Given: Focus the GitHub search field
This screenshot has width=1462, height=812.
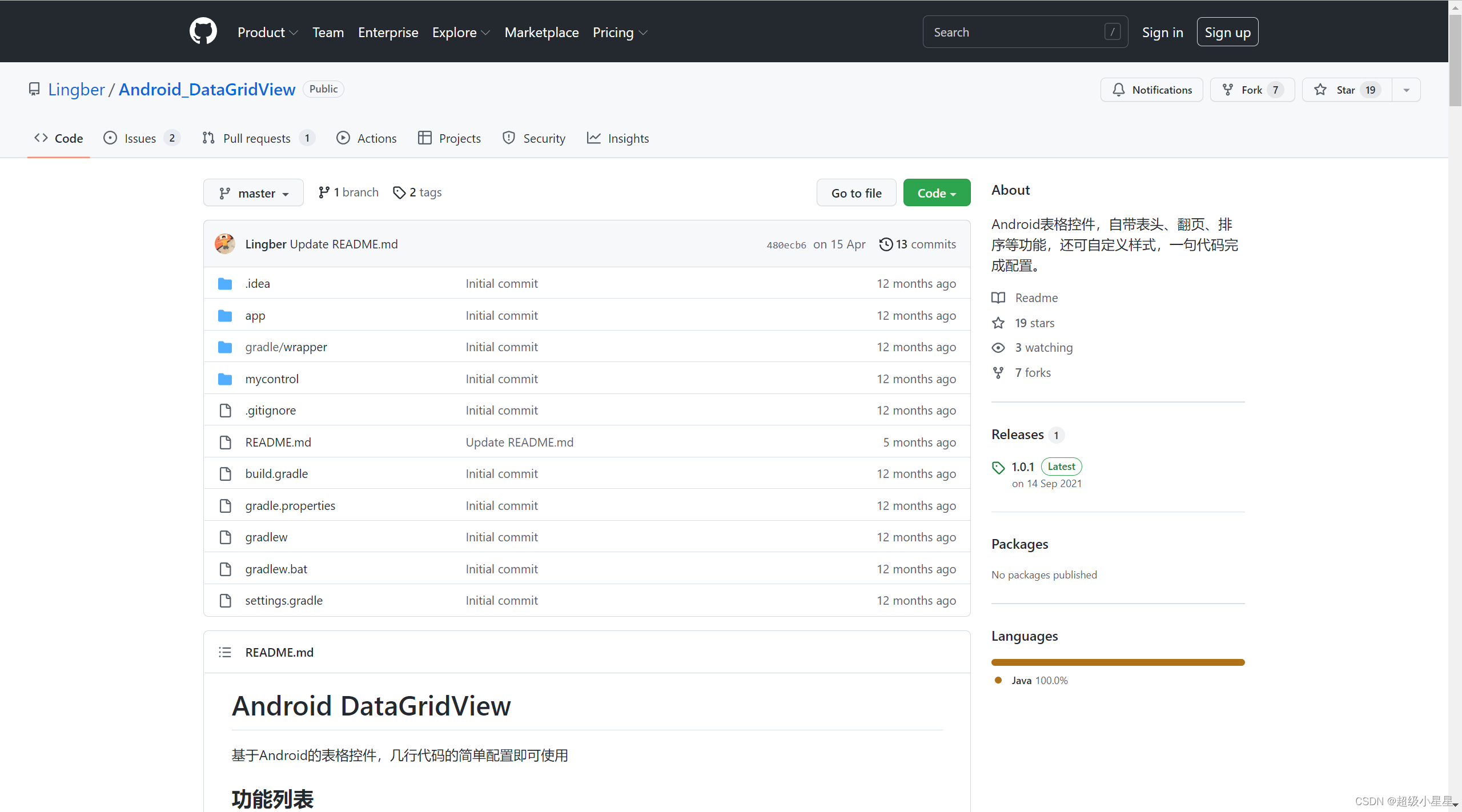Looking at the screenshot, I should pyautogui.click(x=1025, y=32).
